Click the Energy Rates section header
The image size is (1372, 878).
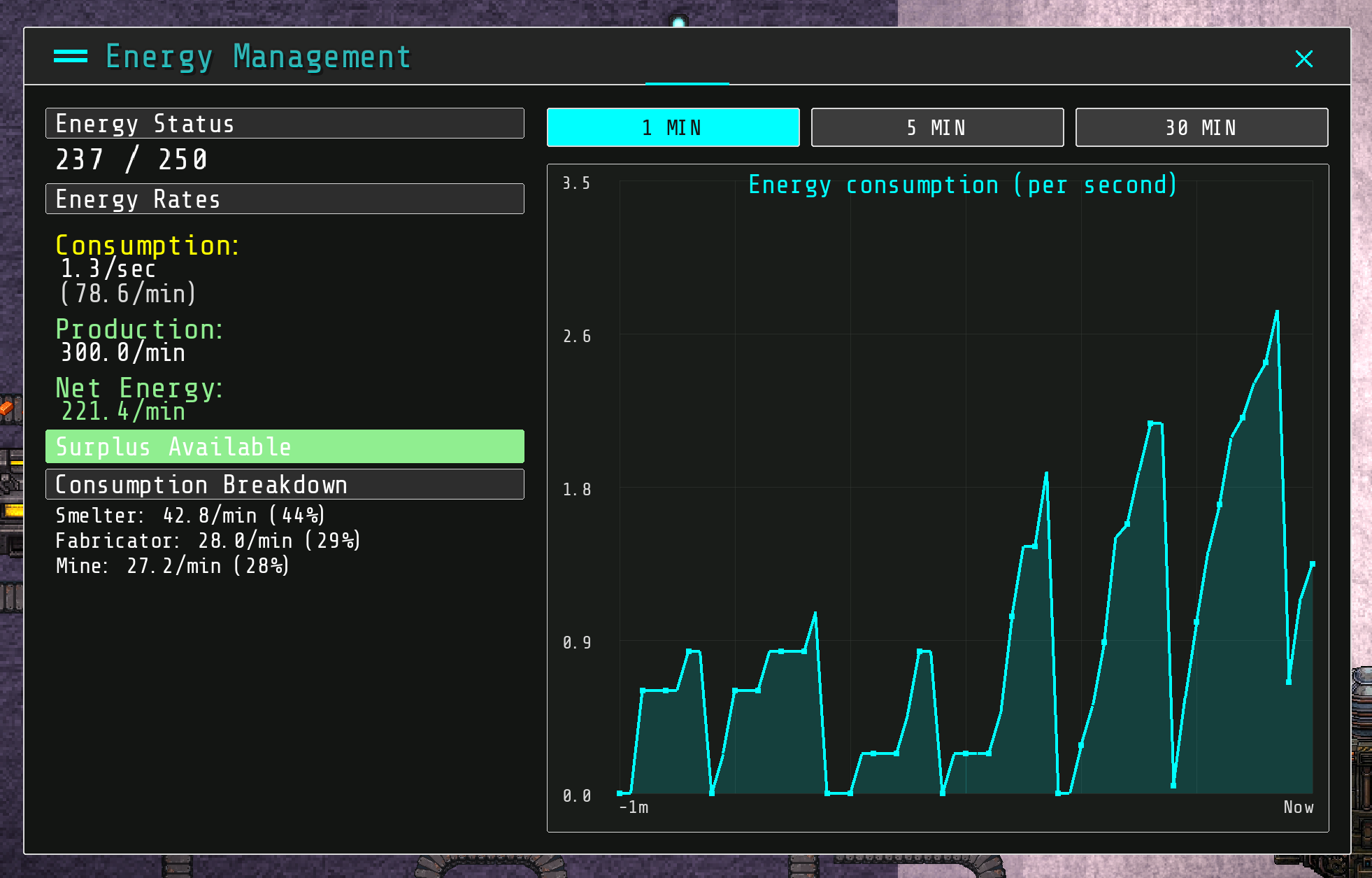tap(285, 199)
